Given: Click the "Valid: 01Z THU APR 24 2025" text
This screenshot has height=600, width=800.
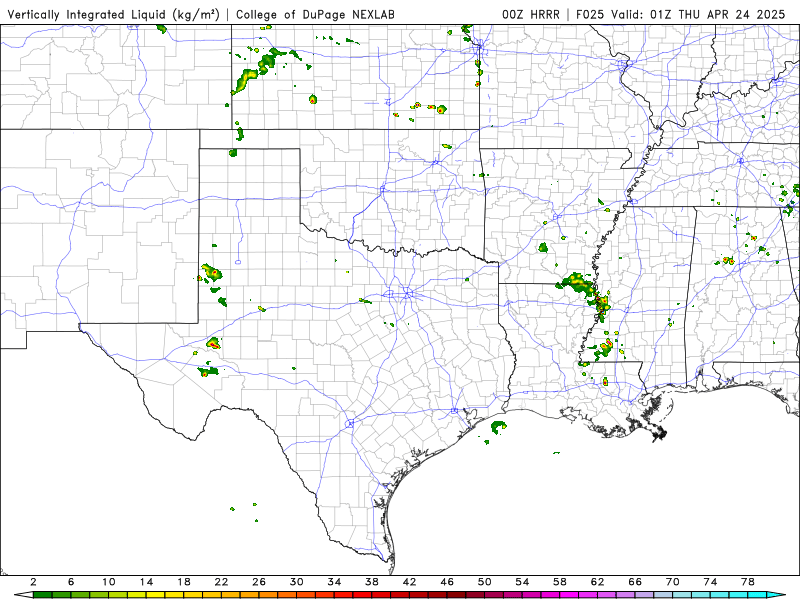Looking at the screenshot, I should 698,14.
